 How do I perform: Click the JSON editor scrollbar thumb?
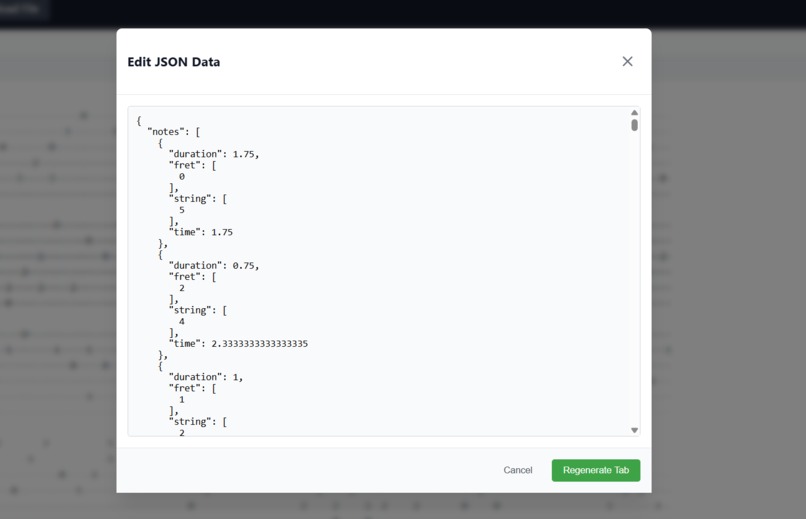click(x=634, y=125)
